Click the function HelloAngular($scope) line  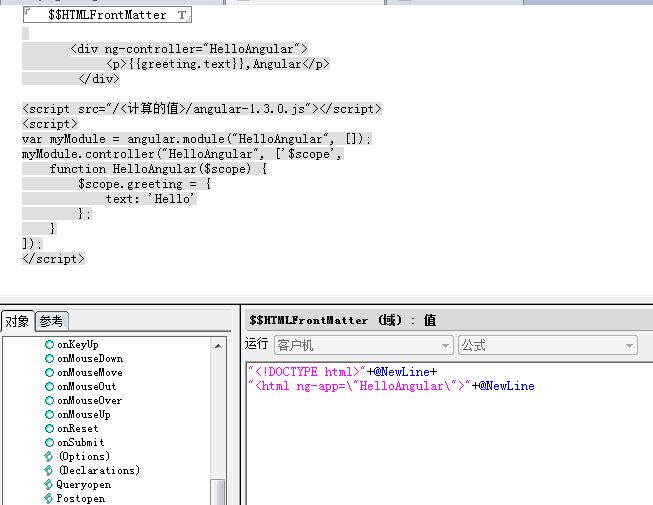coord(158,169)
